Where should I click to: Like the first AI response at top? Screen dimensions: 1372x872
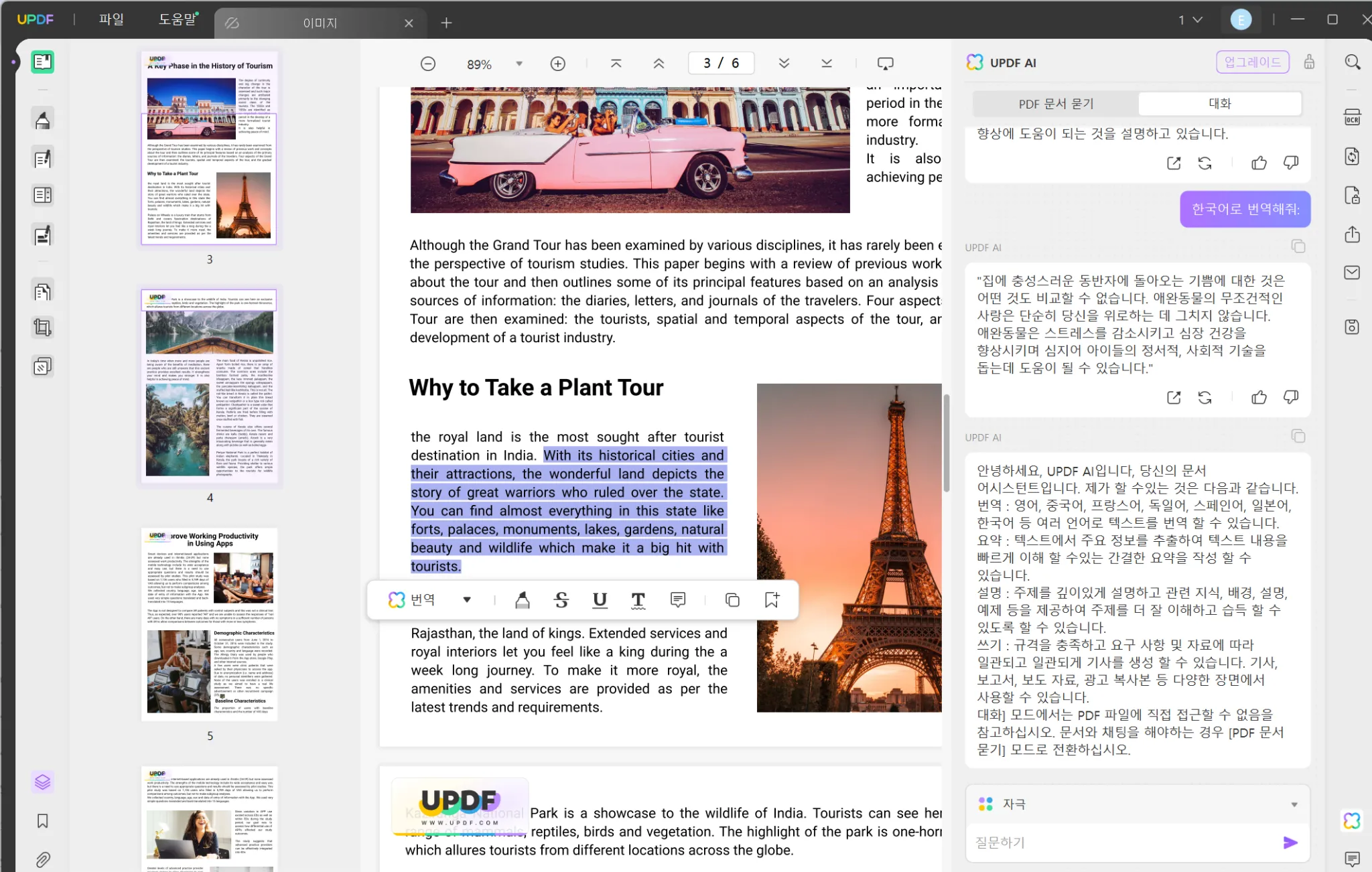point(1259,163)
